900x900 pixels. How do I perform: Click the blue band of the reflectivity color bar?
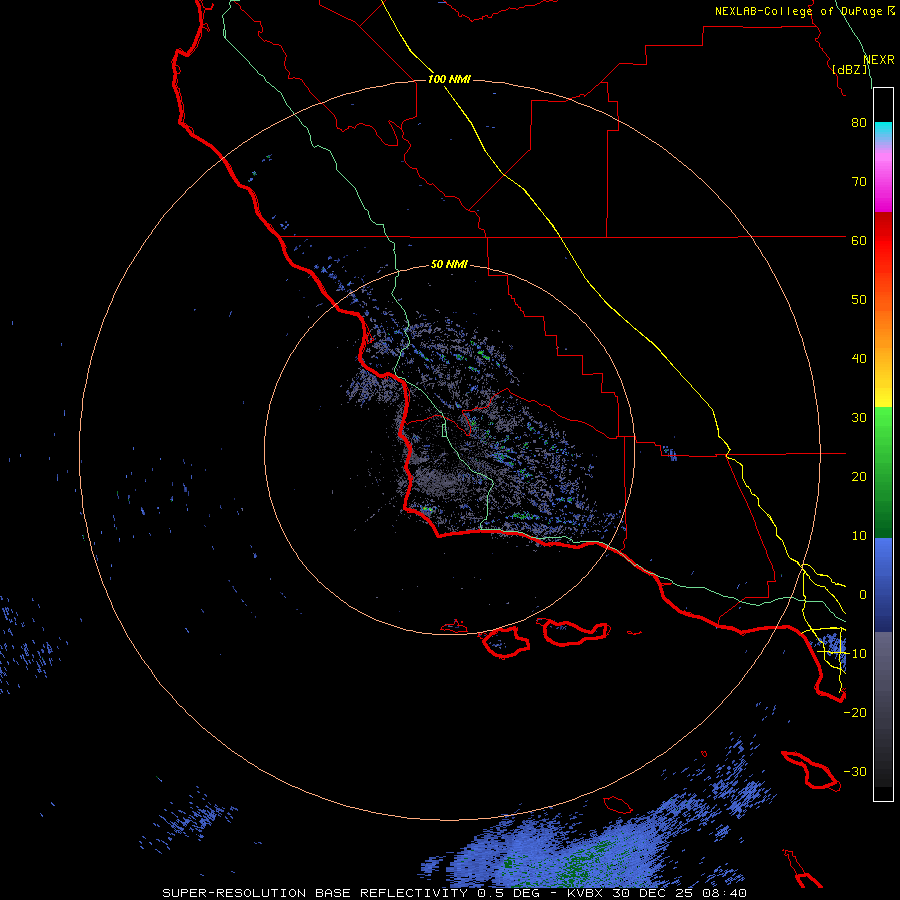tap(883, 584)
